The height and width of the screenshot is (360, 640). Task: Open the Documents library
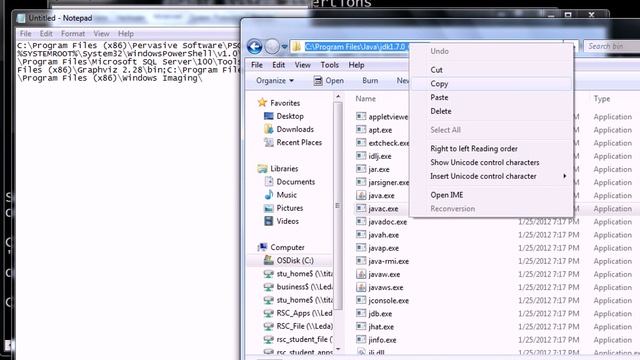296,182
